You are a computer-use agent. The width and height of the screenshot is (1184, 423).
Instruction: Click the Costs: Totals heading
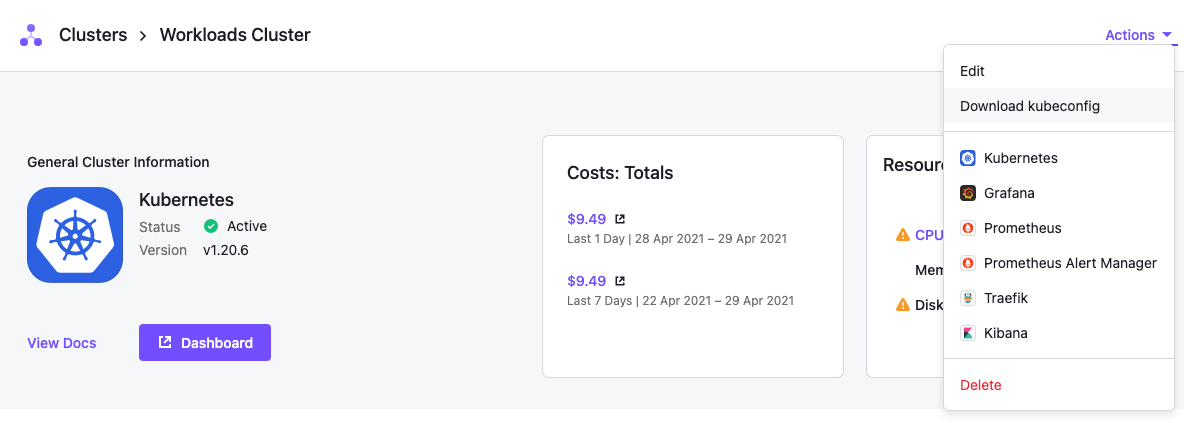[620, 173]
